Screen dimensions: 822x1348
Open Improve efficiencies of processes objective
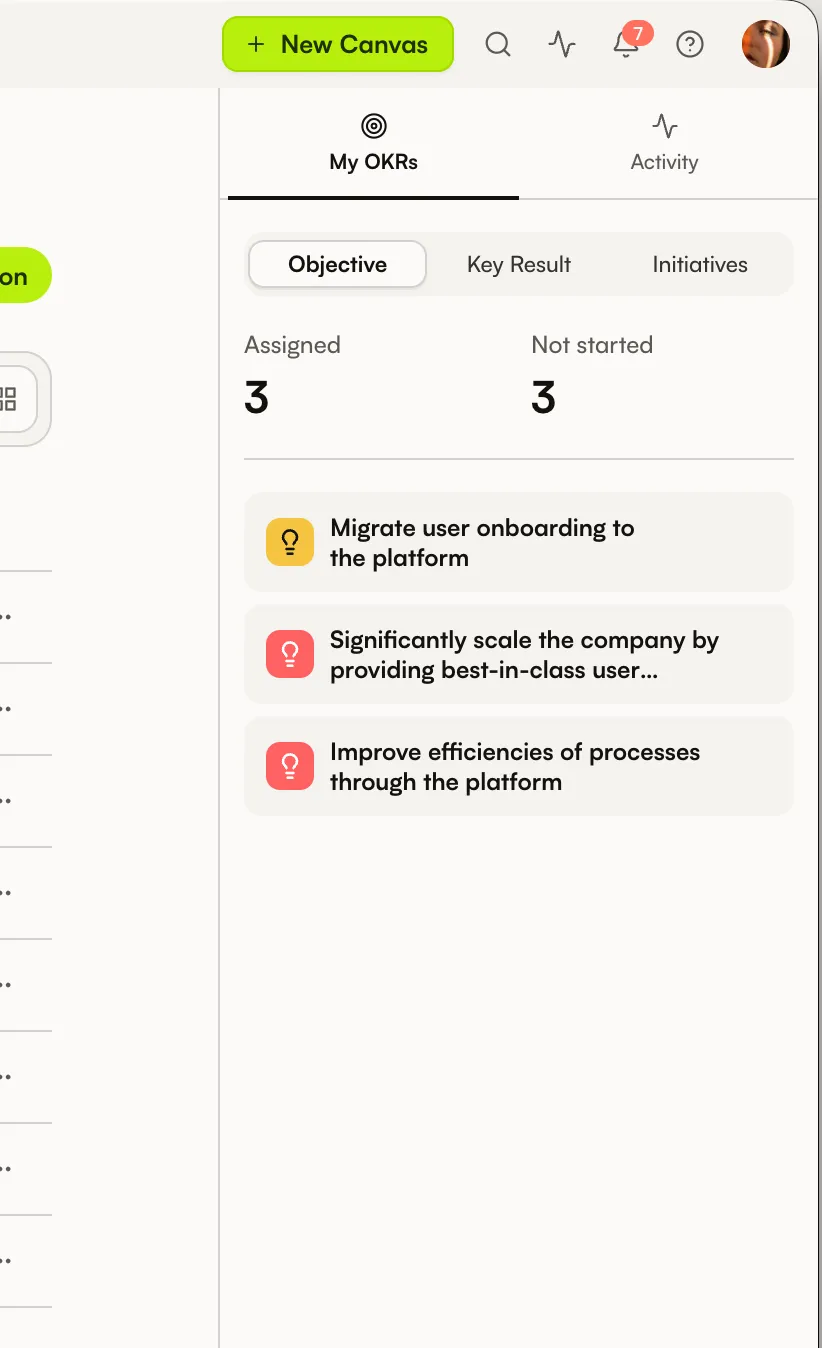pos(519,766)
